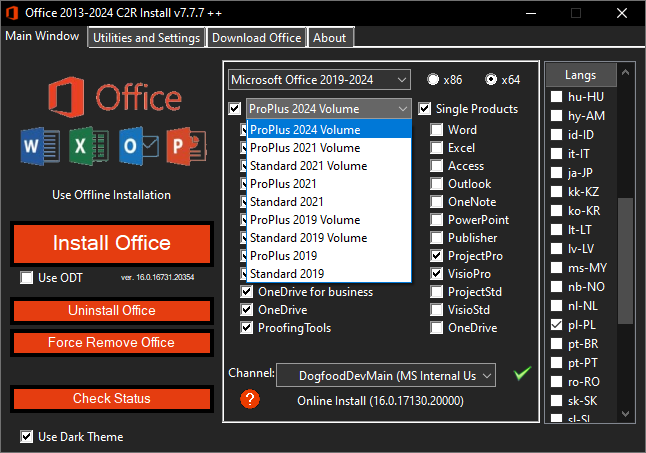Screen dimensions: 646x453
Task: Check the ja-JP language checkbox
Action: 557,173
